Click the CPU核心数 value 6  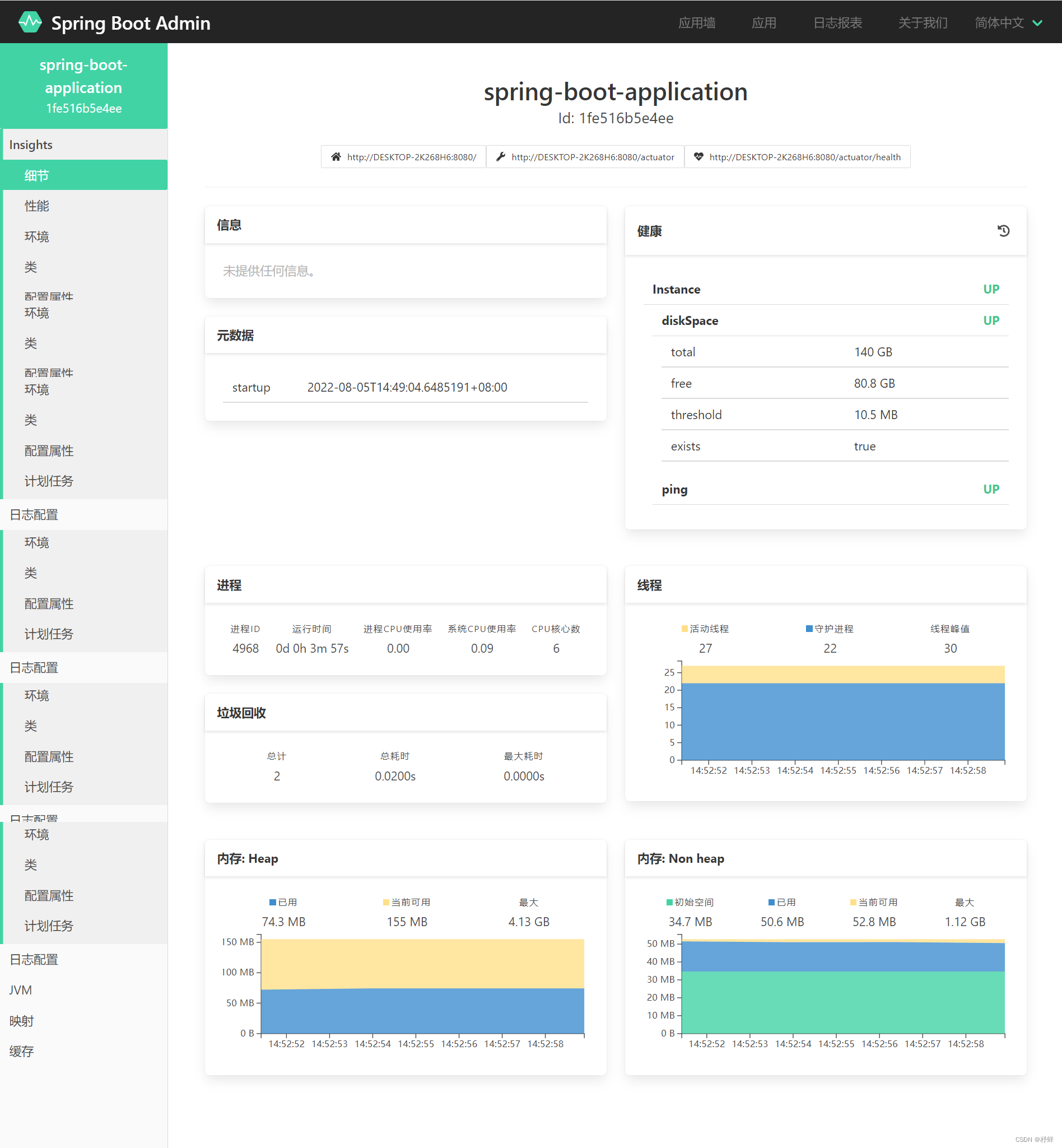556,648
